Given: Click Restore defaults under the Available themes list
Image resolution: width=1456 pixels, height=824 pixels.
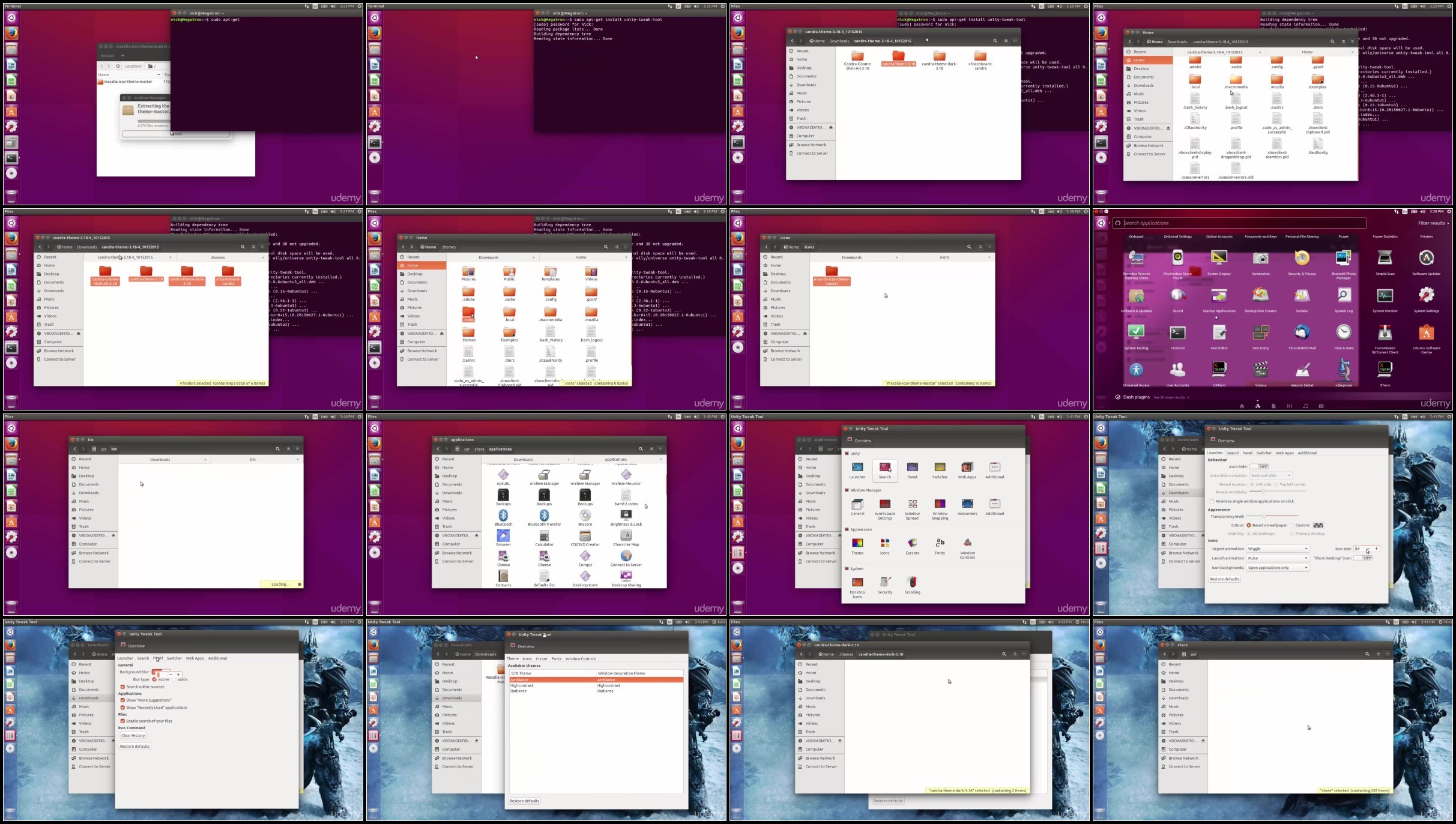Looking at the screenshot, I should point(524,801).
